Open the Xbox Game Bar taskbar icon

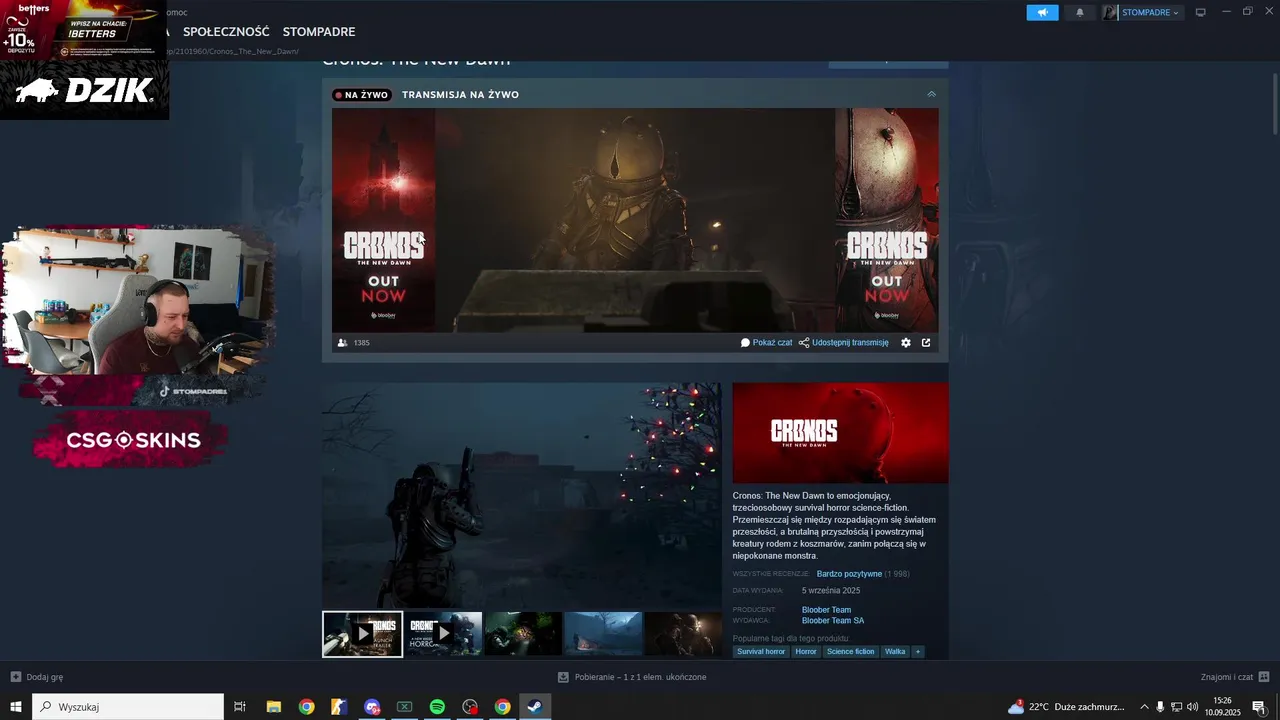pyautogui.click(x=404, y=707)
